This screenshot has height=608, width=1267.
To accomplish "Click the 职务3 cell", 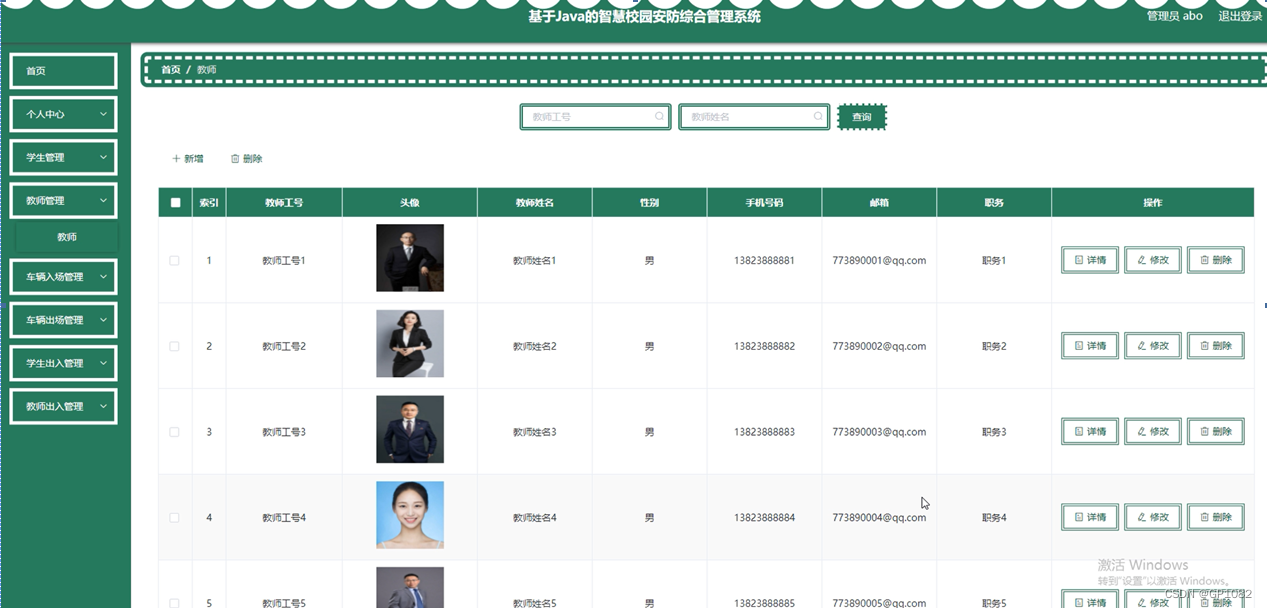I will pos(994,432).
